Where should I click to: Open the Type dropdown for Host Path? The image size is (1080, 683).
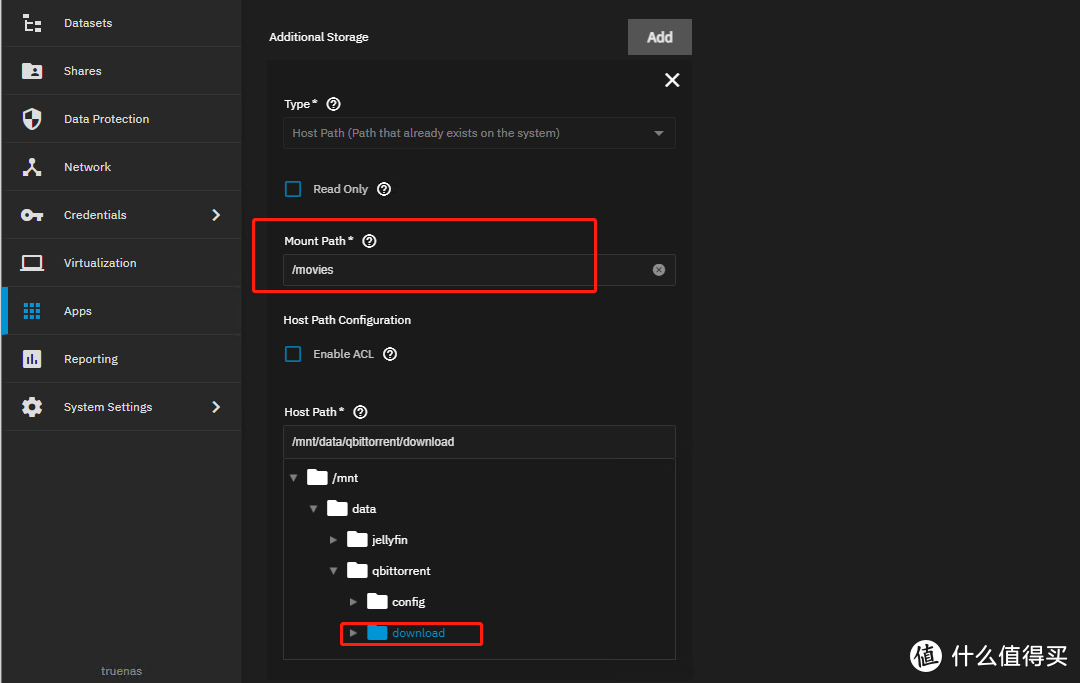[x=479, y=133]
